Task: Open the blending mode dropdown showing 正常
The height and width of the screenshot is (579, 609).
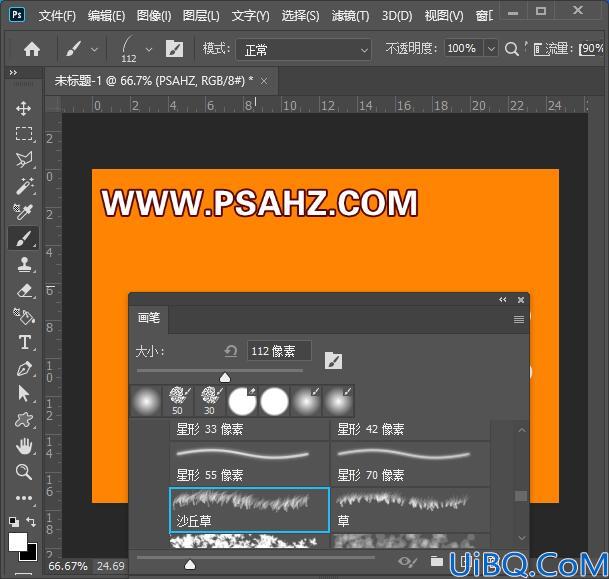Action: click(x=303, y=50)
